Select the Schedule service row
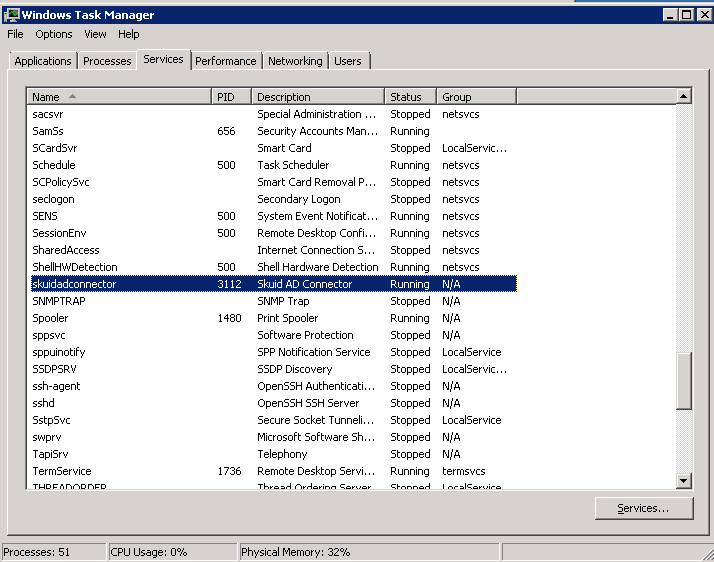This screenshot has height=562, width=714. tap(274, 165)
